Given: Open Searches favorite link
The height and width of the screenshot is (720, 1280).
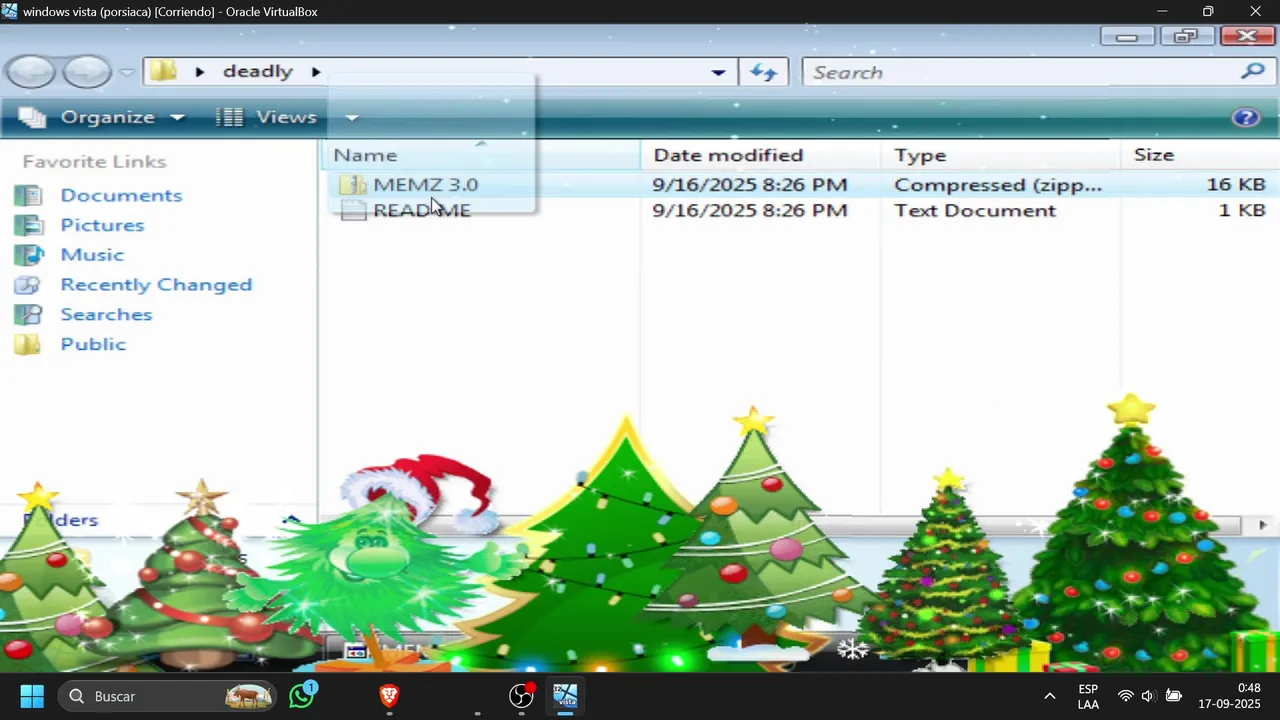Looking at the screenshot, I should pos(106,314).
